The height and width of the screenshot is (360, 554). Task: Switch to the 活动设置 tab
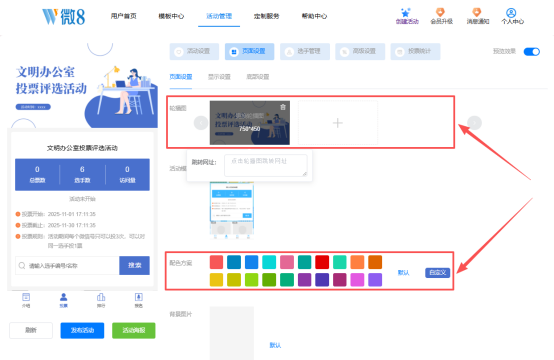(x=194, y=52)
